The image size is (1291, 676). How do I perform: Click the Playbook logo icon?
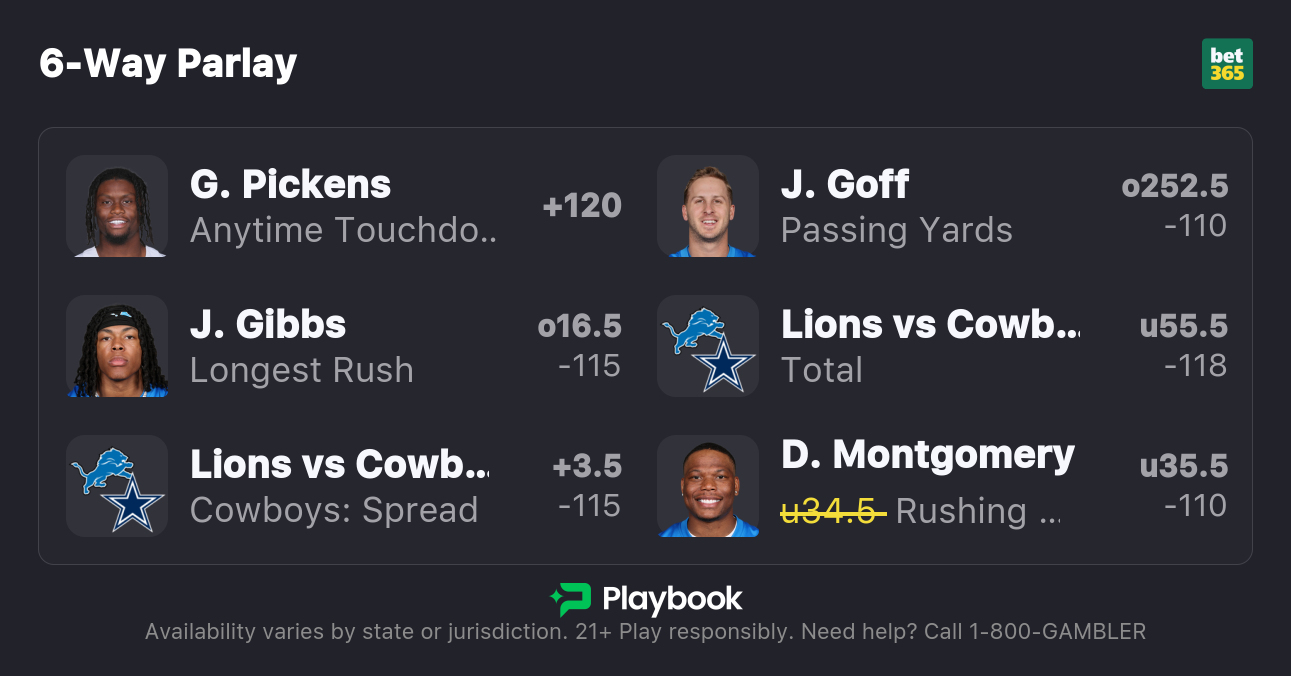tap(571, 599)
